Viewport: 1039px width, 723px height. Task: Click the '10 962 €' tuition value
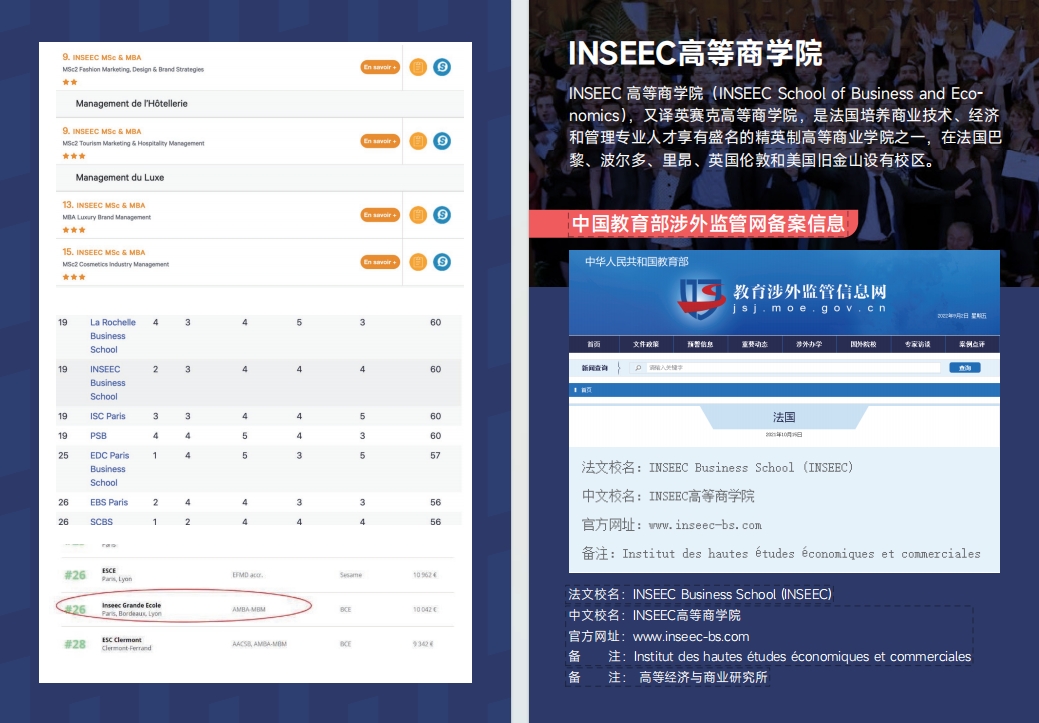pyautogui.click(x=425, y=575)
